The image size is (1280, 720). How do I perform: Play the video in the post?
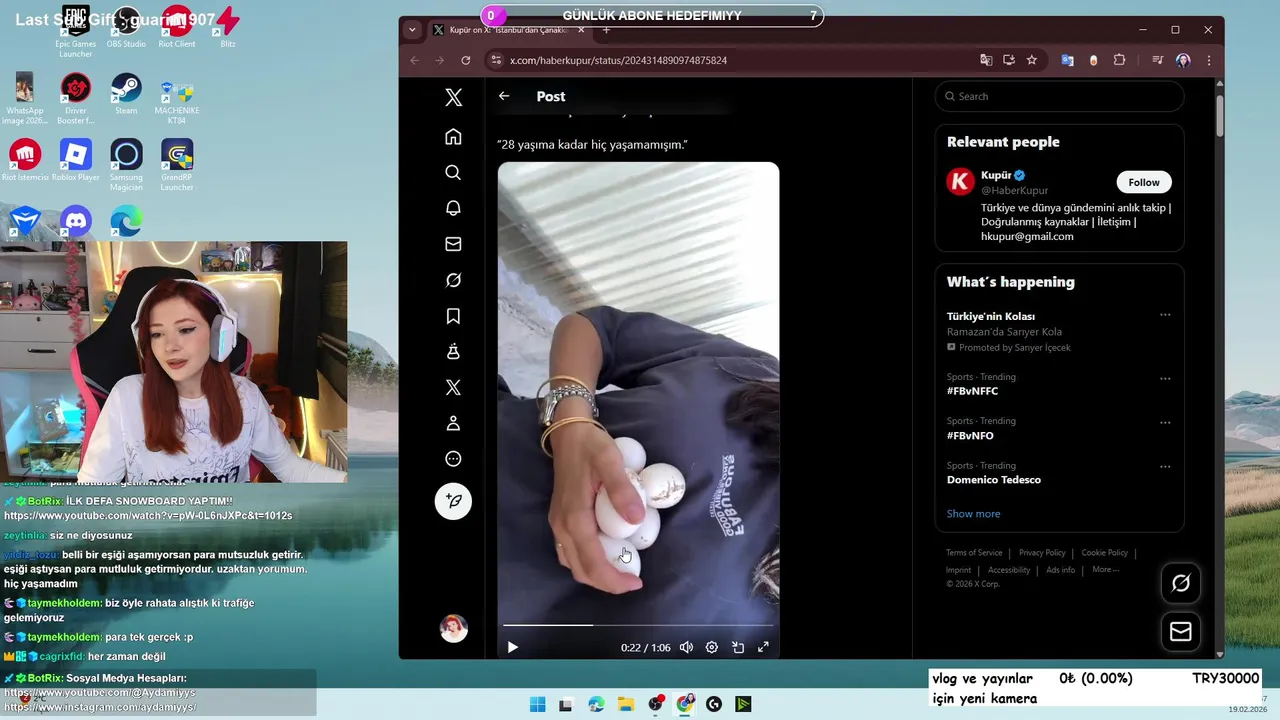click(512, 647)
